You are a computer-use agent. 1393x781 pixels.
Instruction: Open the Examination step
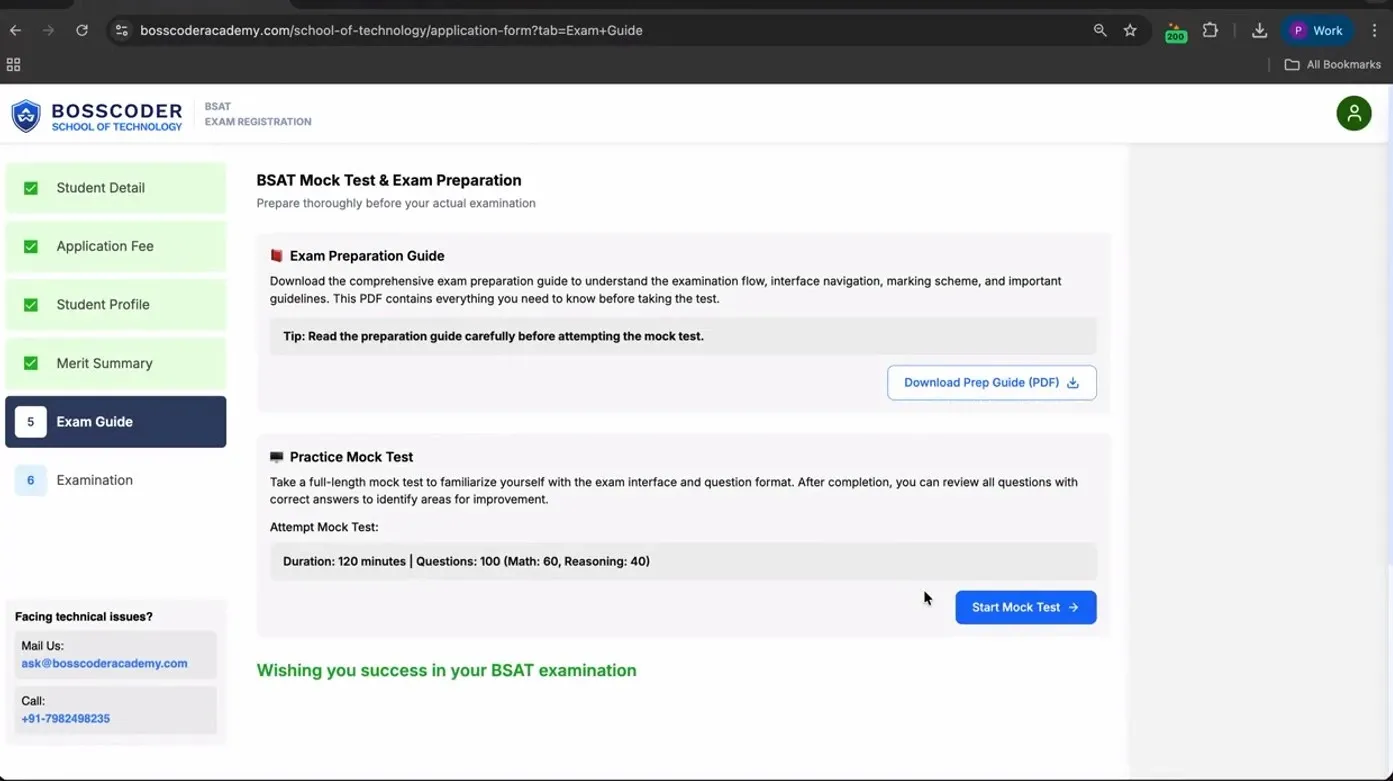click(116, 480)
